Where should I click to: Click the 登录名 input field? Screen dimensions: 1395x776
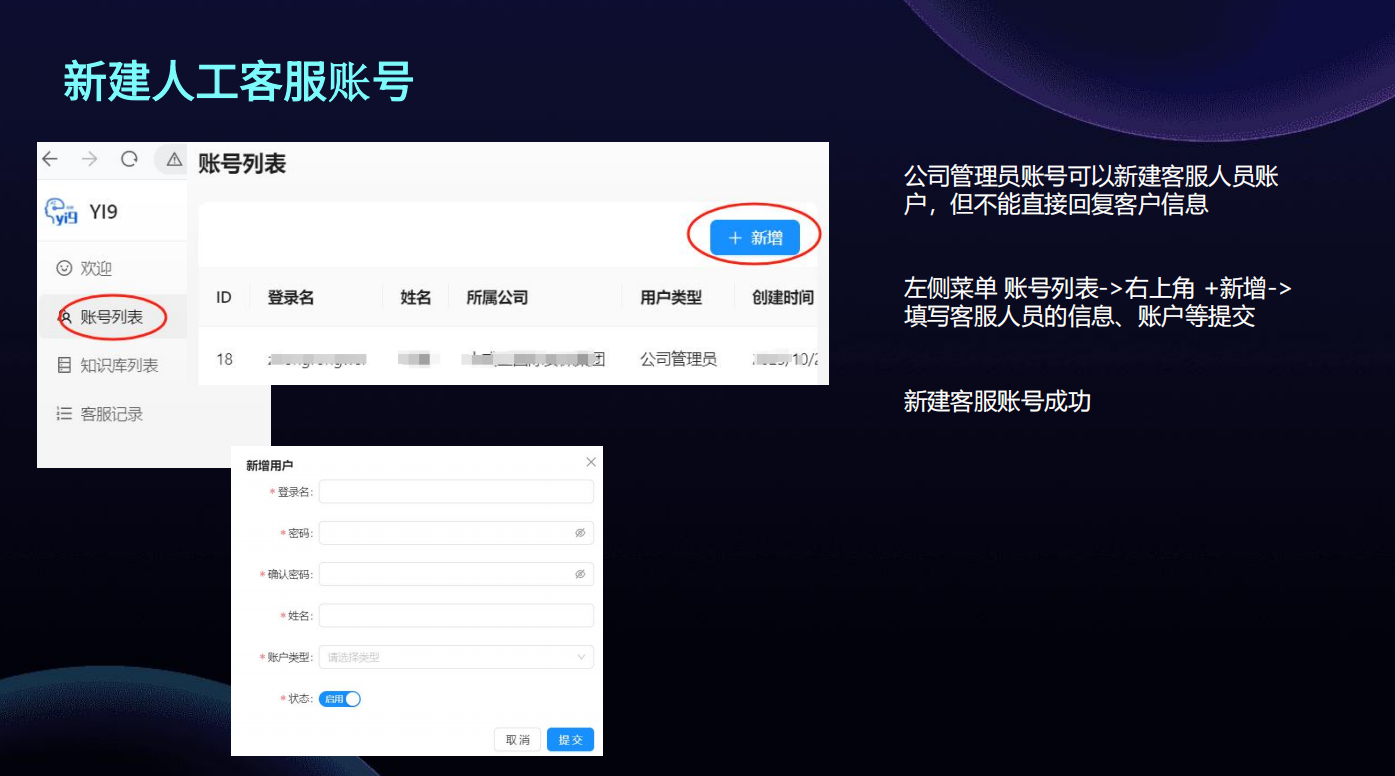pos(456,491)
